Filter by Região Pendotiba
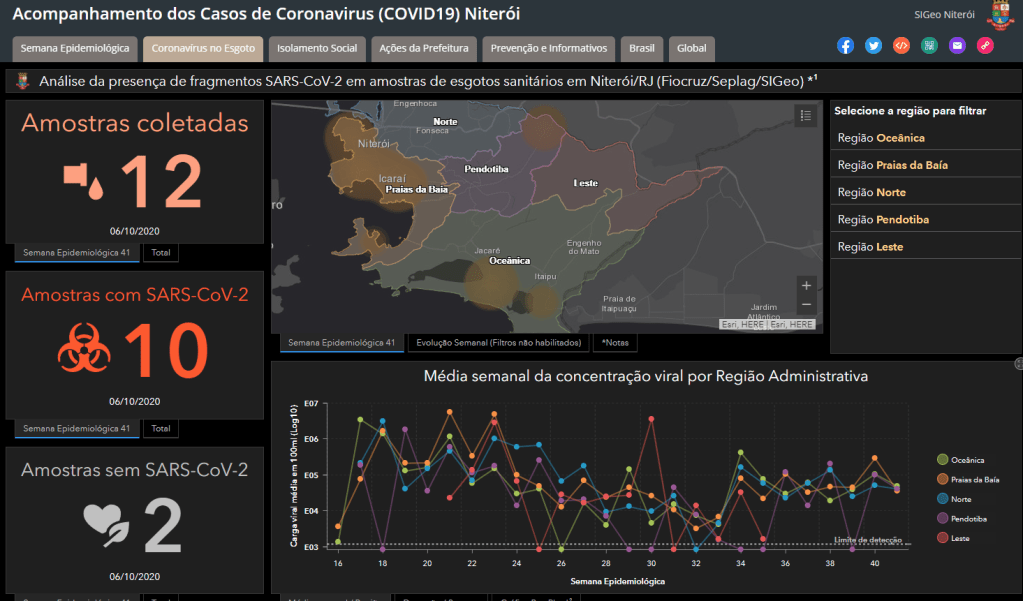Image resolution: width=1023 pixels, height=601 pixels. pyautogui.click(x=880, y=219)
